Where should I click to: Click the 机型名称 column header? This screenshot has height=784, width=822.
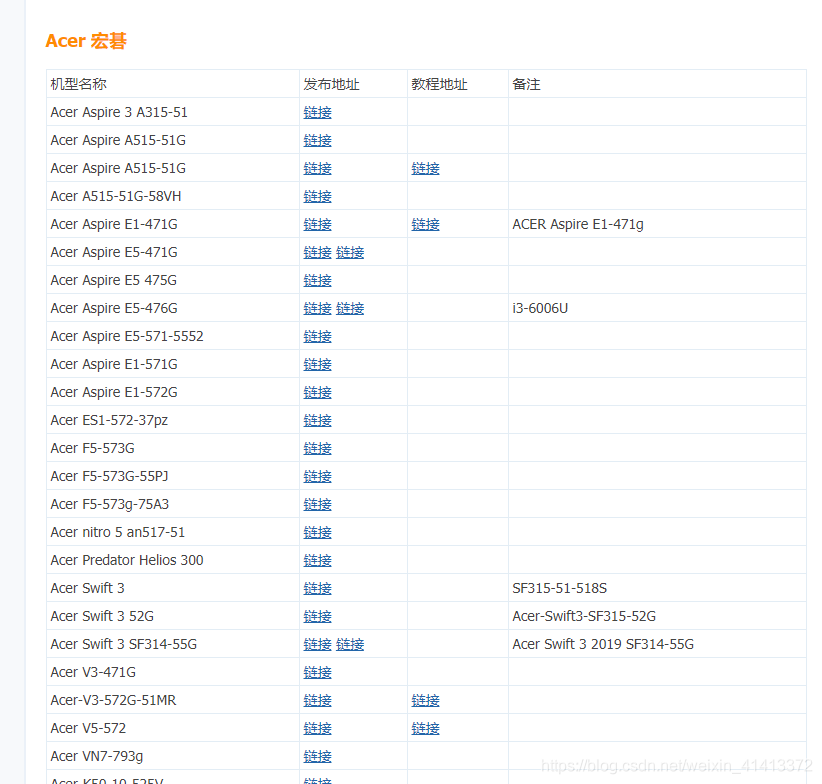click(x=79, y=84)
